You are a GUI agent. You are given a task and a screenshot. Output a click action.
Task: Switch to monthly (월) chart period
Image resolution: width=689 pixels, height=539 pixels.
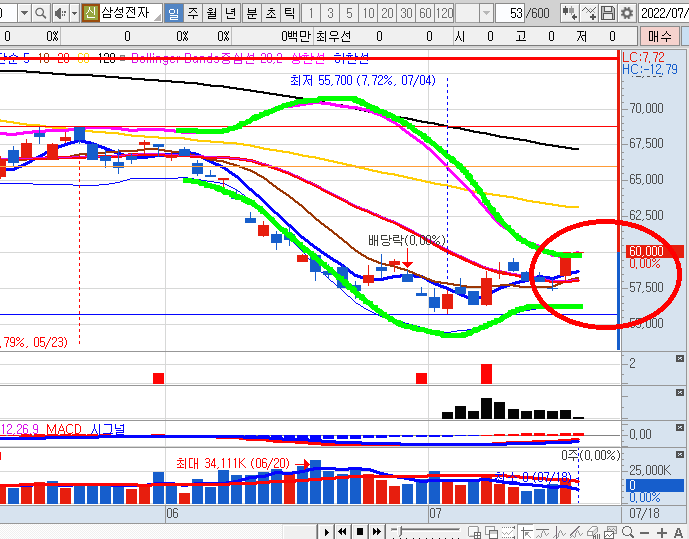(x=211, y=13)
